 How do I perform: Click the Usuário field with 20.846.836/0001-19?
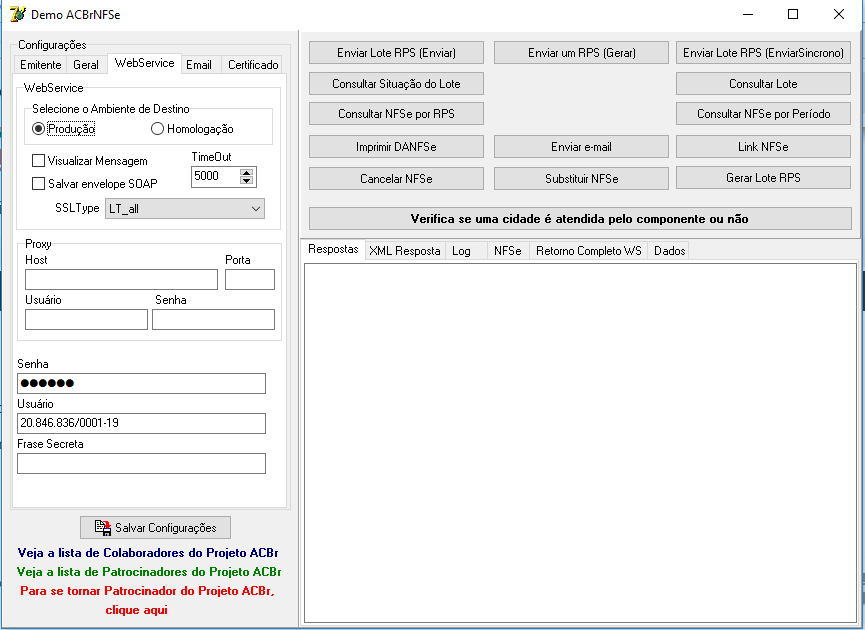pos(141,423)
